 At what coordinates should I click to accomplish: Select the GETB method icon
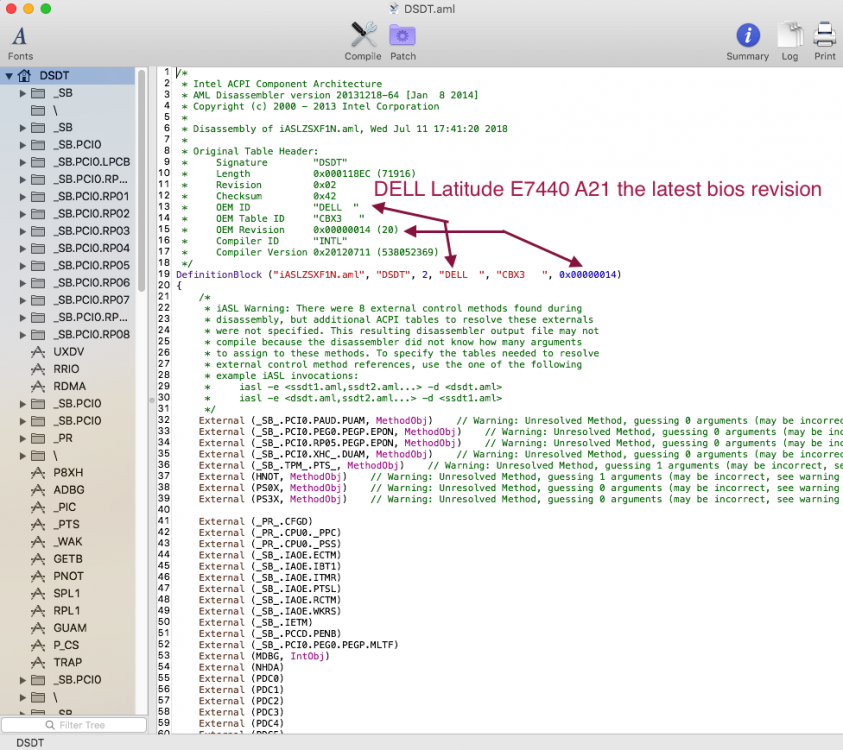pos(38,559)
